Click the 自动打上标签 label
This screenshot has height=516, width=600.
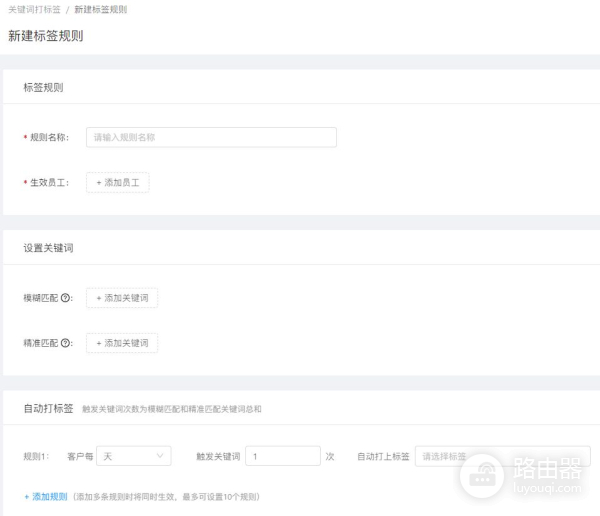pos(383,456)
